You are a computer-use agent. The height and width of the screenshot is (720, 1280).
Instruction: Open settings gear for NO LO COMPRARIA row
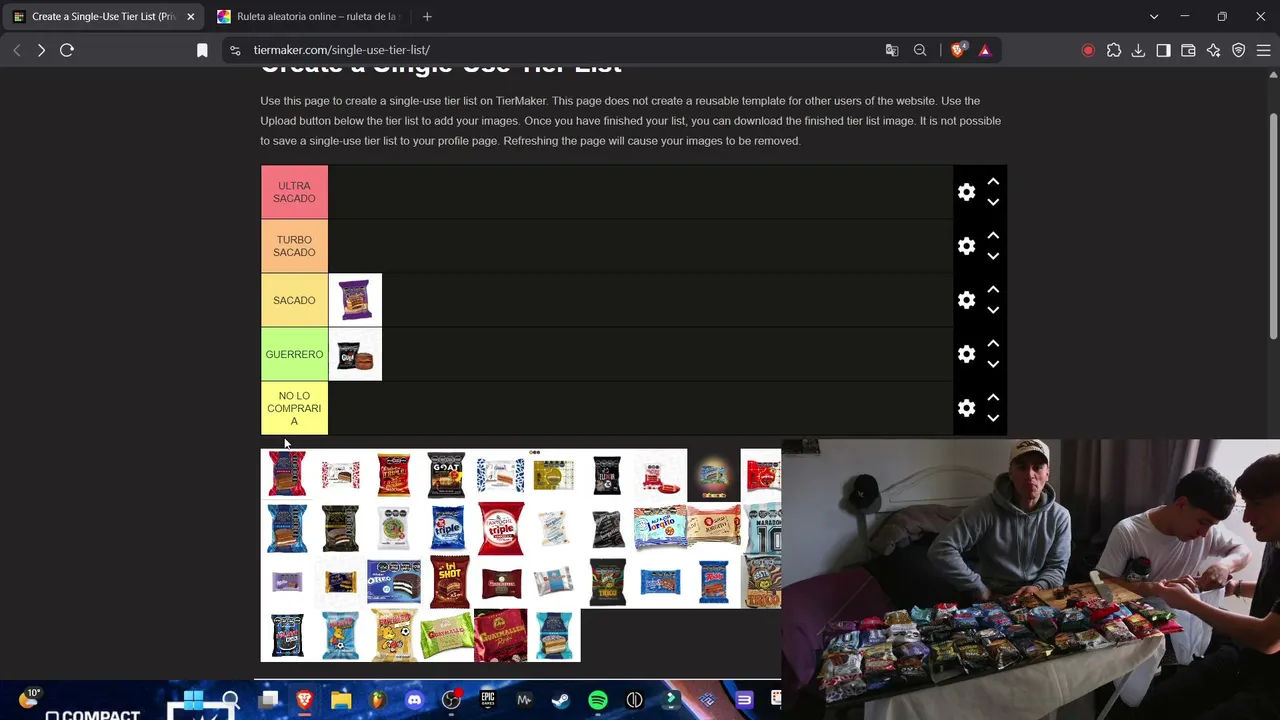[966, 408]
